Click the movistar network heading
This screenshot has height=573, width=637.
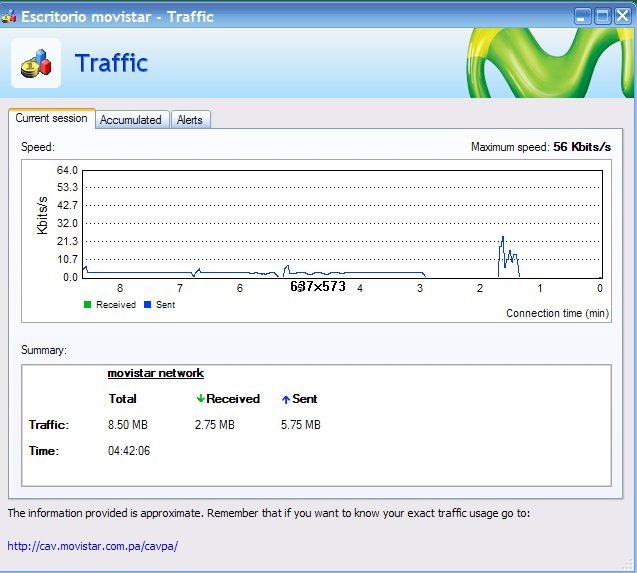(156, 373)
